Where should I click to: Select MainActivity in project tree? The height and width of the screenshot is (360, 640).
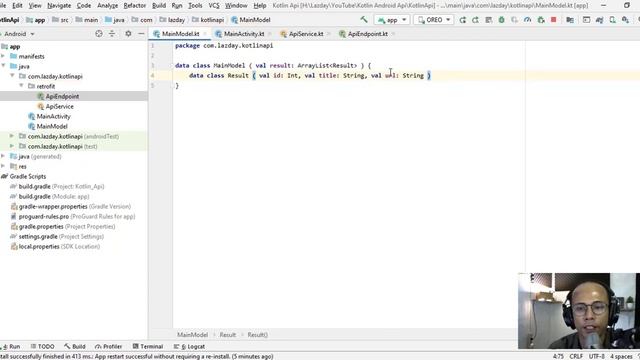point(53,116)
